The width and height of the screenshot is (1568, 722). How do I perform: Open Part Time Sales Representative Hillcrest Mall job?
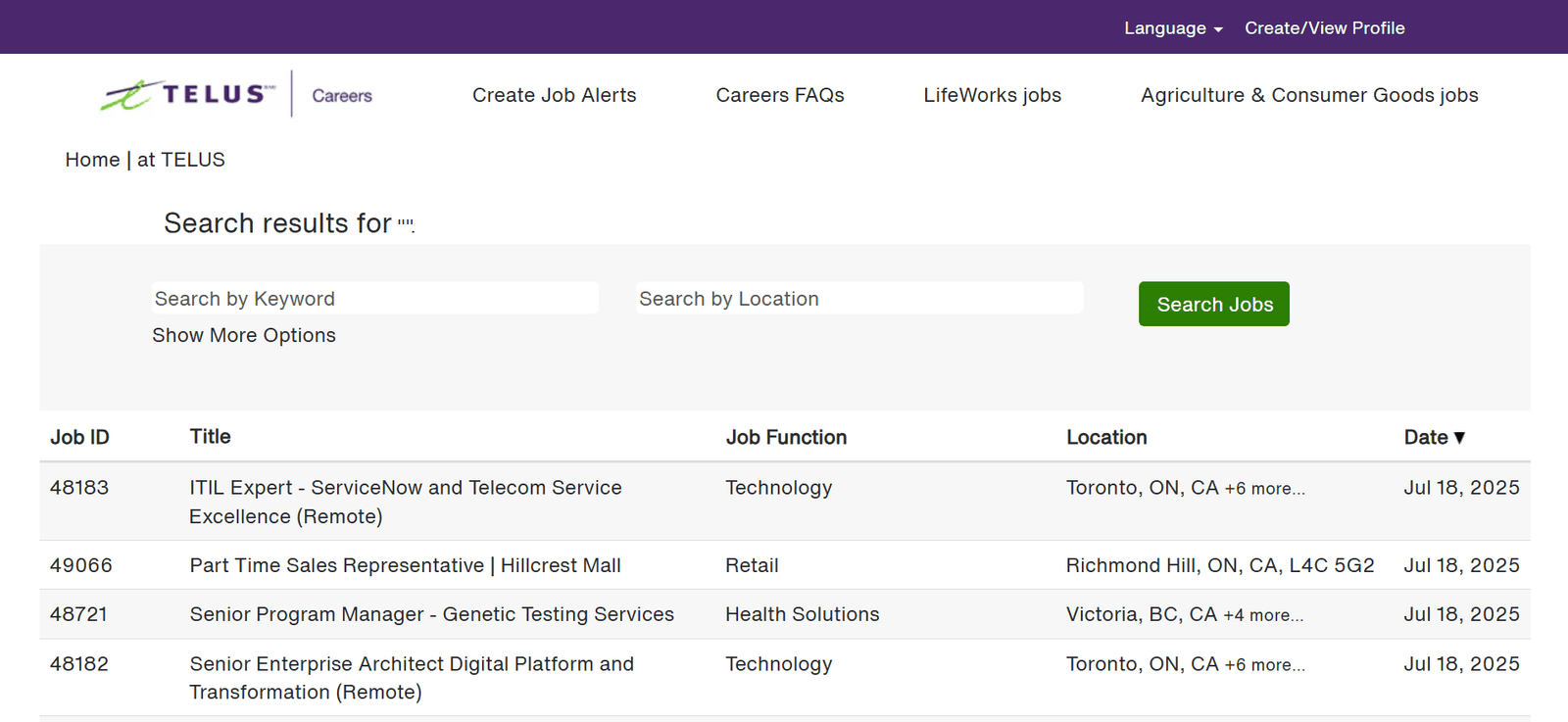point(406,565)
